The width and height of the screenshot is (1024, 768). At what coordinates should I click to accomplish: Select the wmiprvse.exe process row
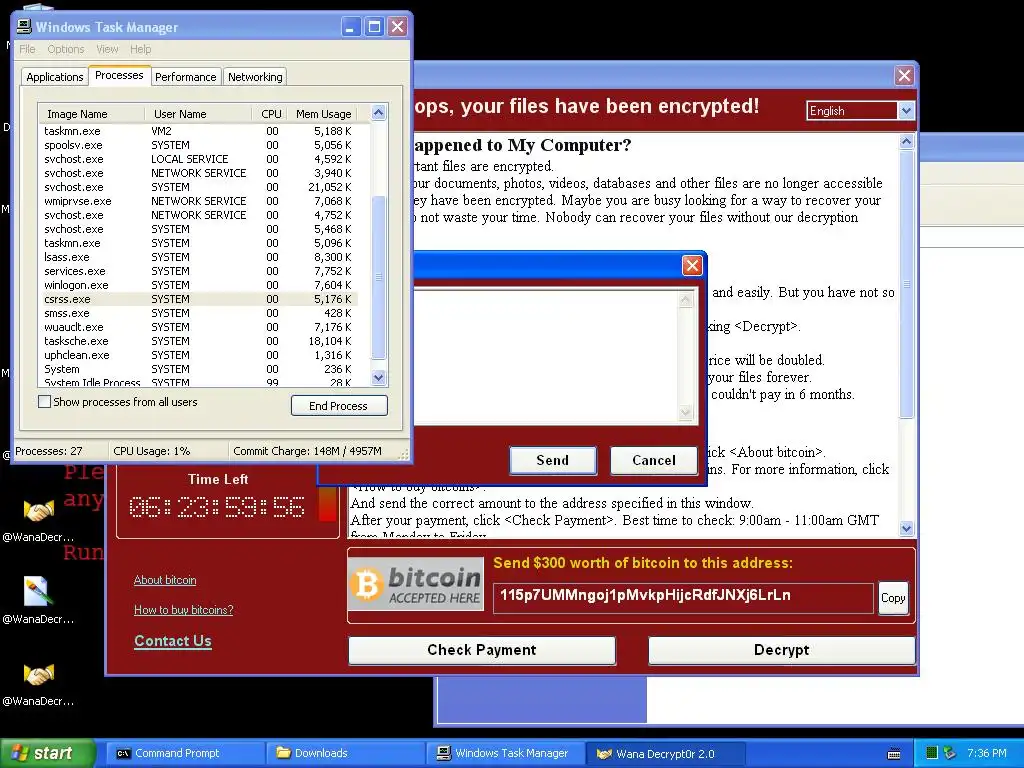point(199,201)
